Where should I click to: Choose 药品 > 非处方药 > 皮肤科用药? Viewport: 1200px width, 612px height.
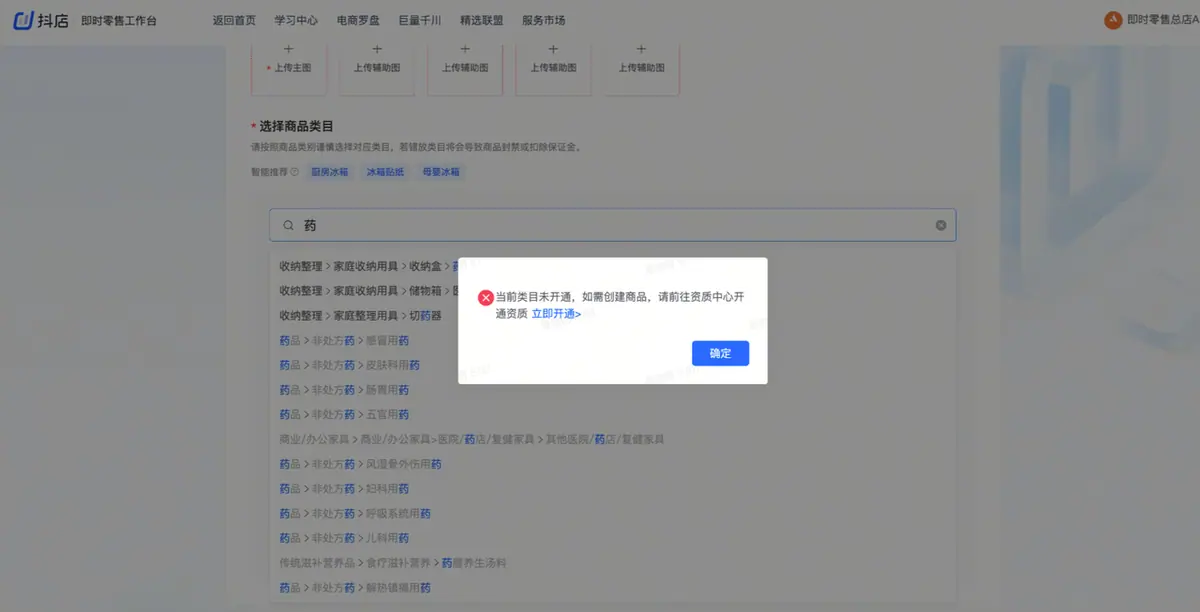point(350,365)
